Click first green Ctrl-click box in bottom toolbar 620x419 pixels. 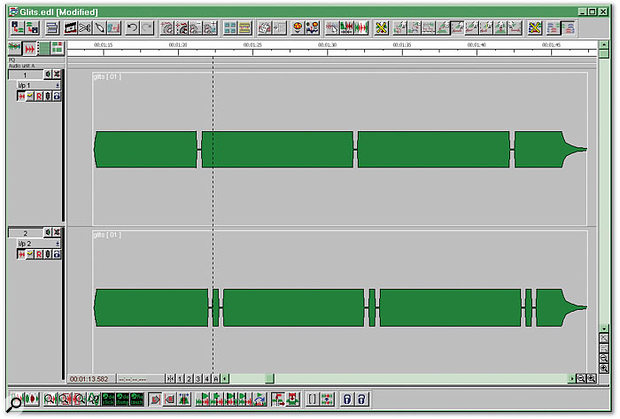tap(108, 399)
